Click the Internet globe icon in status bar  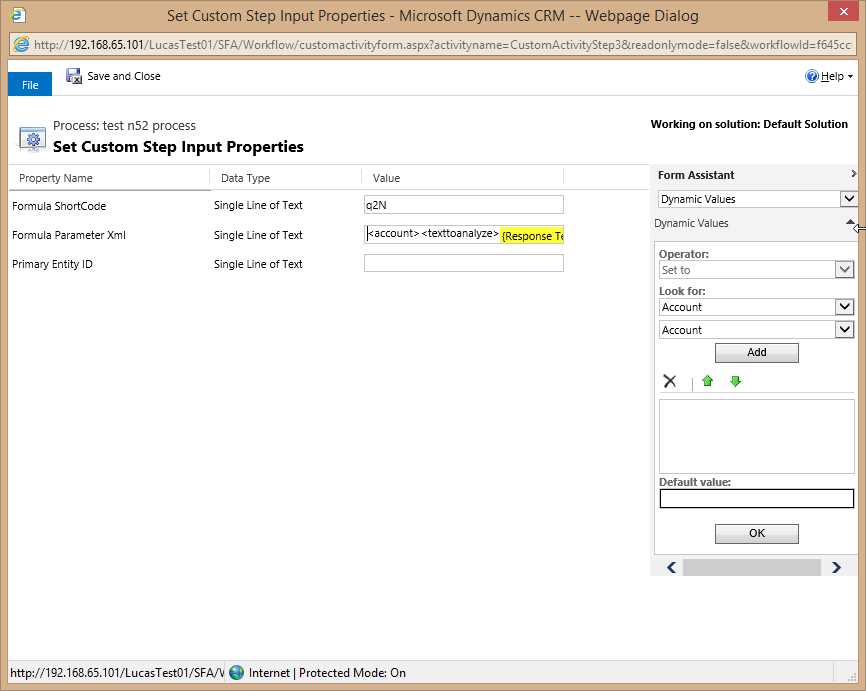[x=236, y=672]
